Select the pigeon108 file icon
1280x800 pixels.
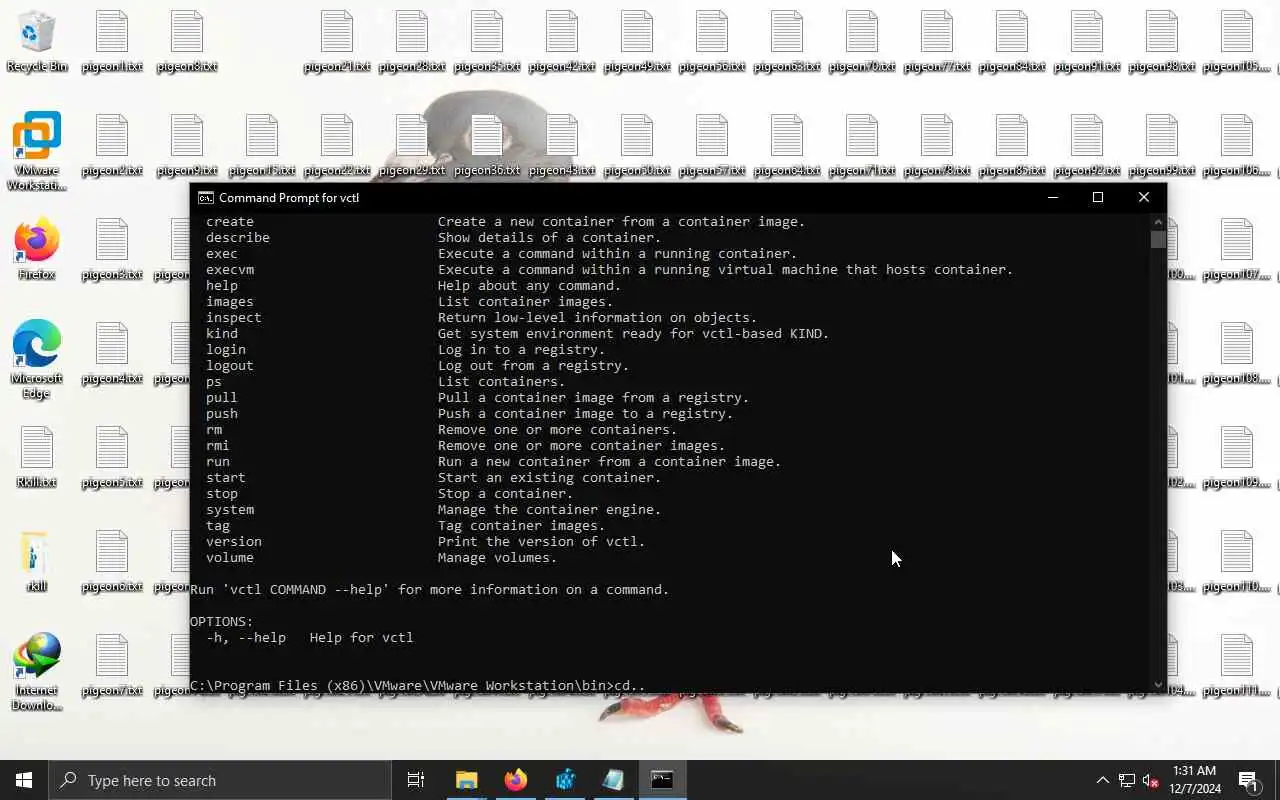[x=1237, y=354]
